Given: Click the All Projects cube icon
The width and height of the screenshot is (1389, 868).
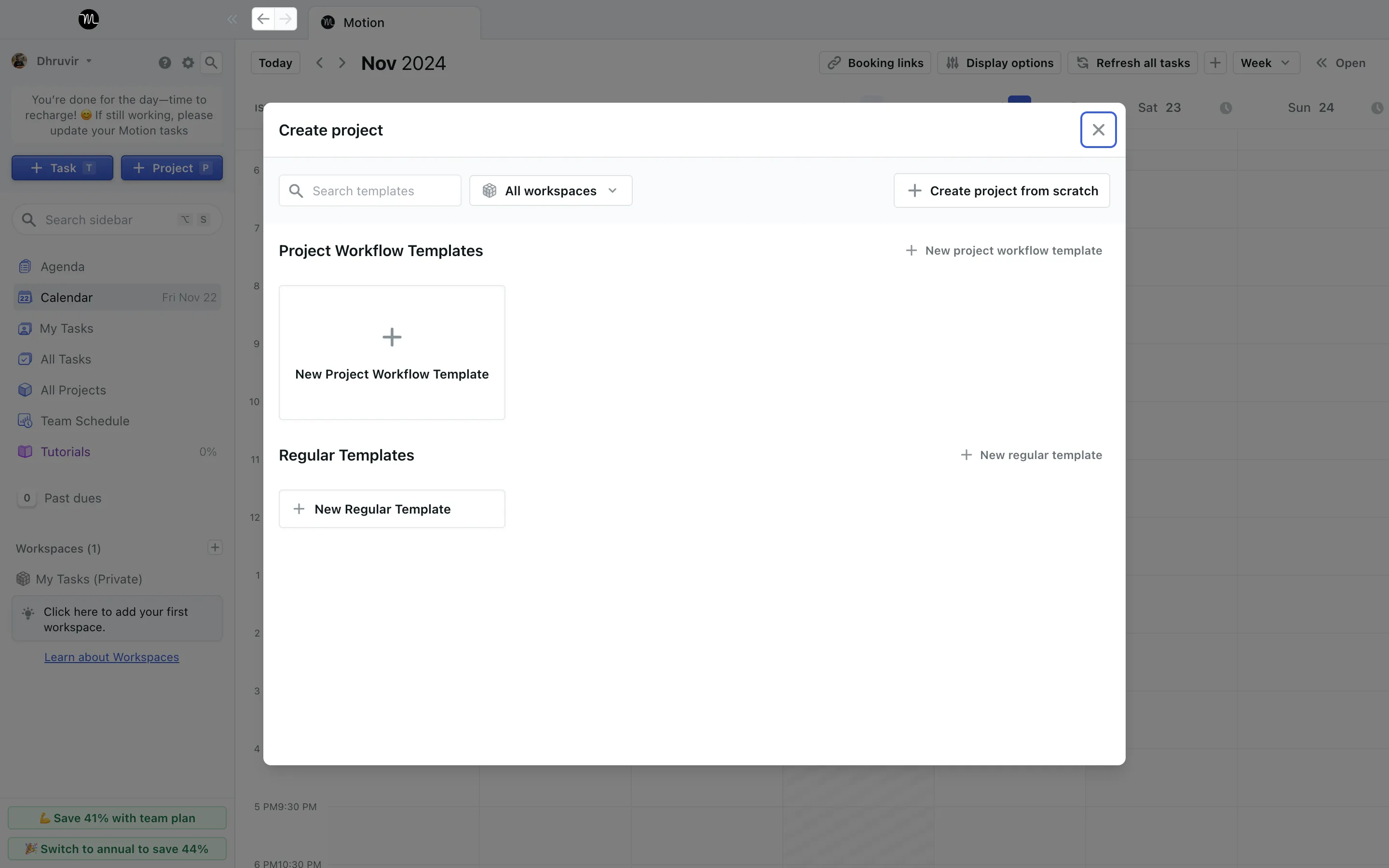Looking at the screenshot, I should click(x=25, y=390).
